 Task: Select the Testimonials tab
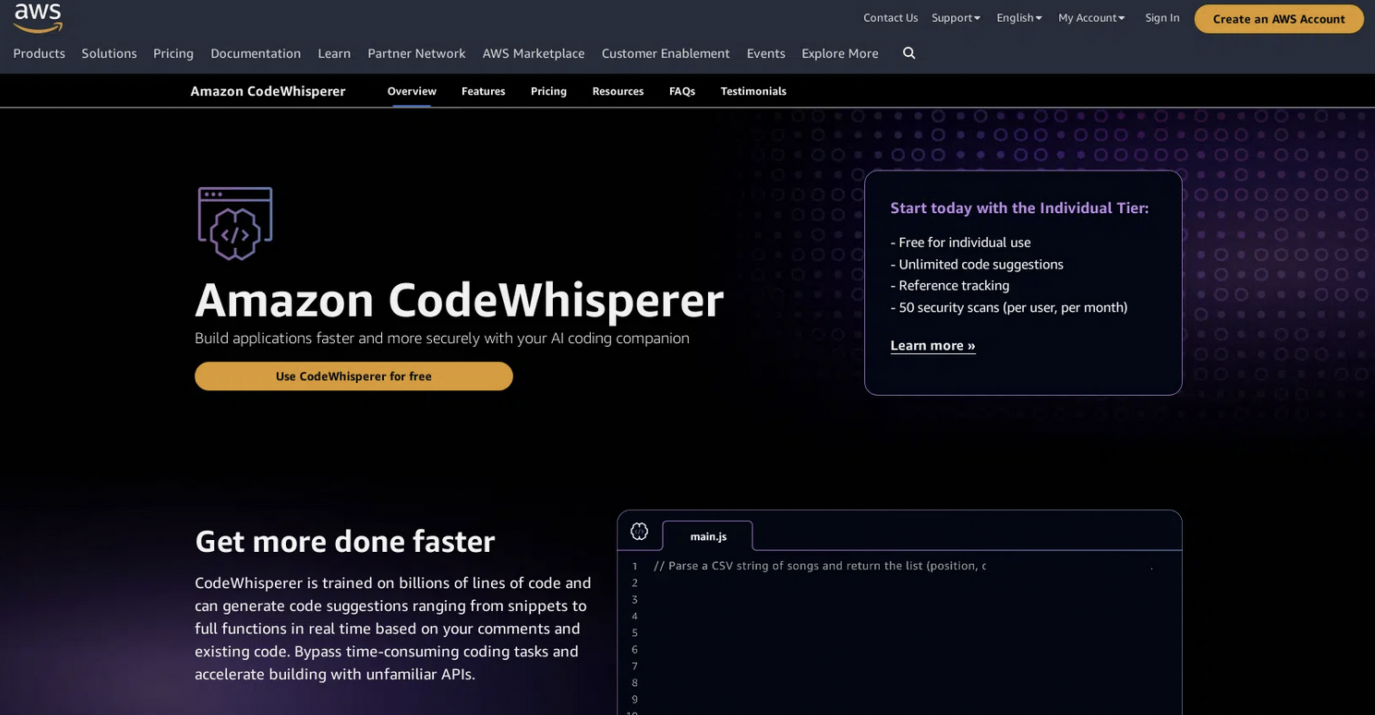(x=753, y=91)
